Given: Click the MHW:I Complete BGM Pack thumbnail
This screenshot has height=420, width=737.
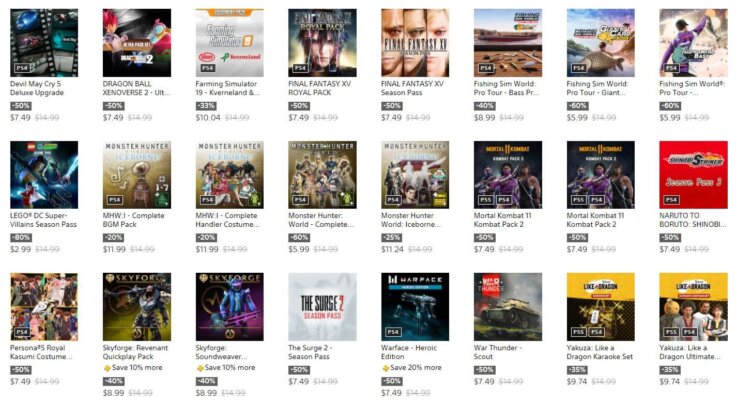Looking at the screenshot, I should pos(137,175).
